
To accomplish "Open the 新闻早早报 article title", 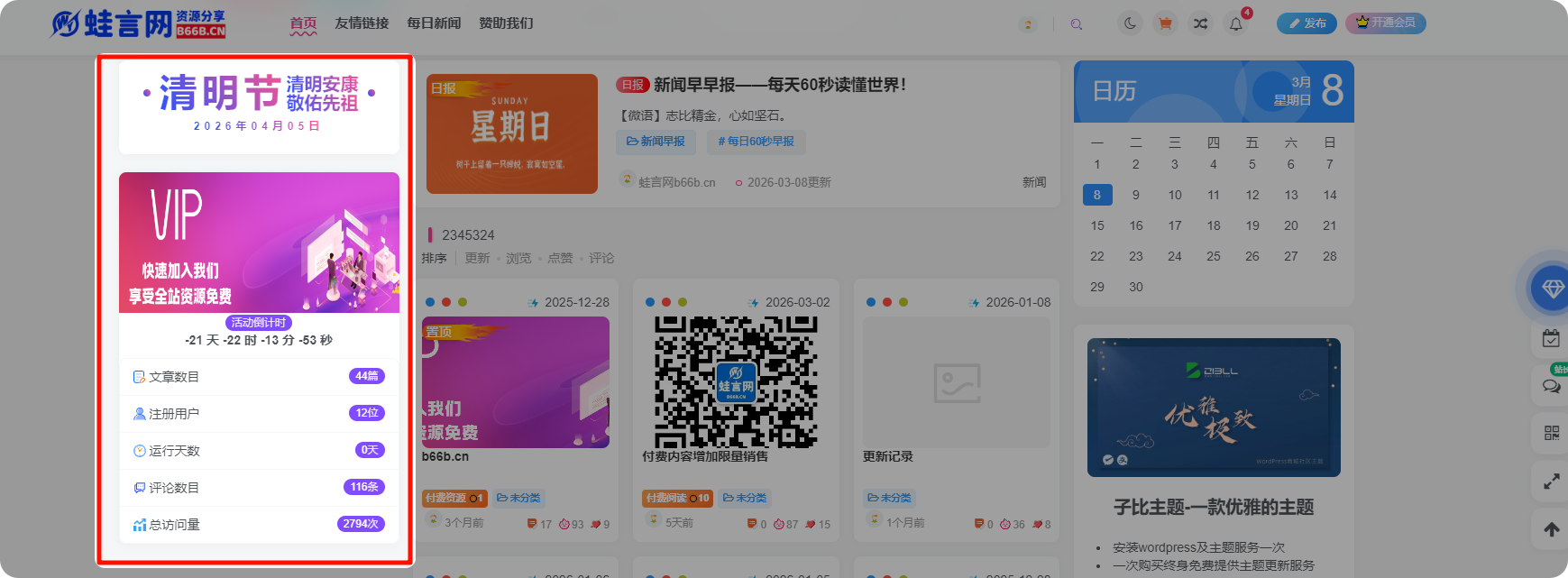I will (780, 85).
